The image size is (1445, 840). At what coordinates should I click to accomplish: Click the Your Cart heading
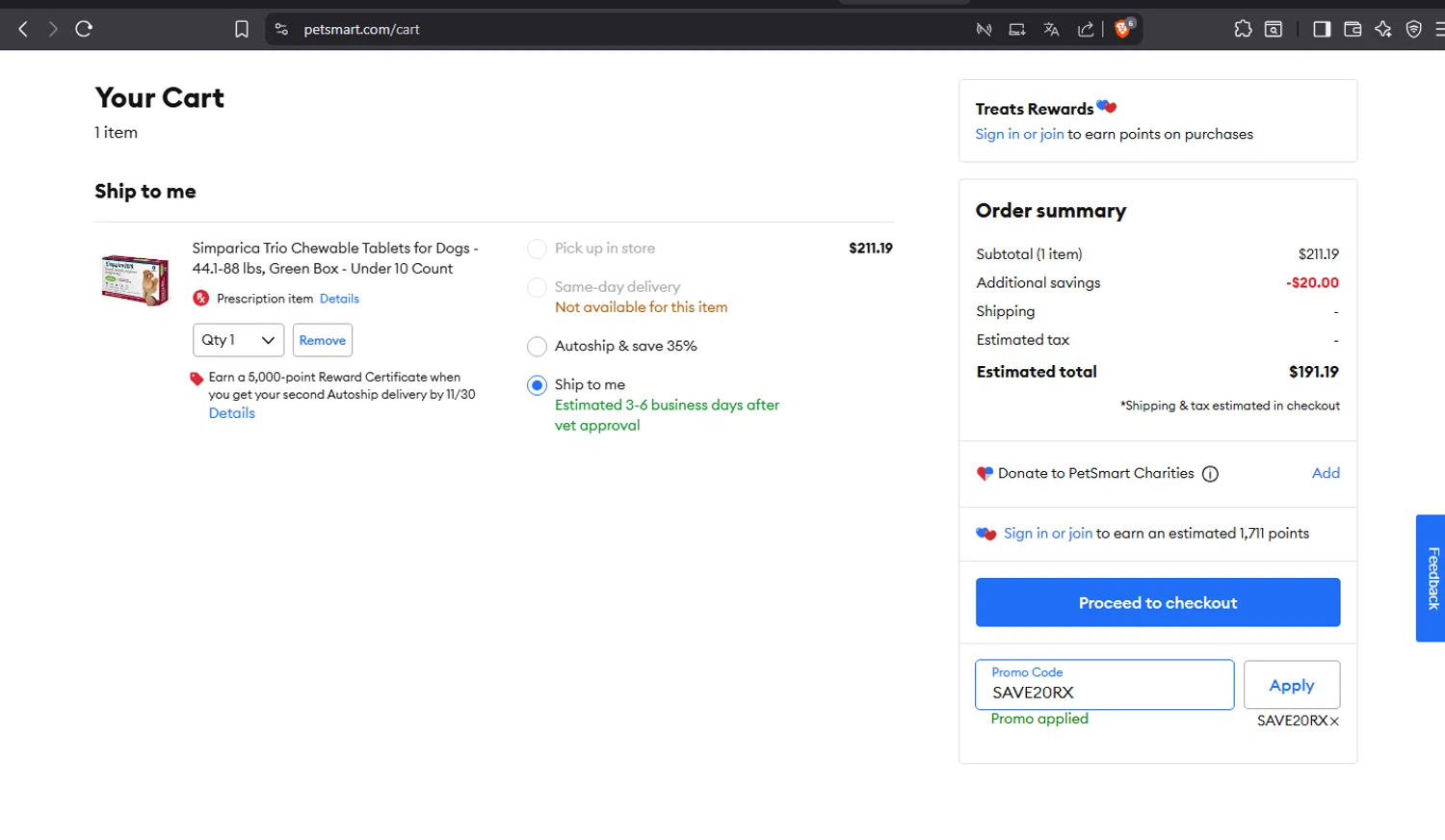point(160,97)
